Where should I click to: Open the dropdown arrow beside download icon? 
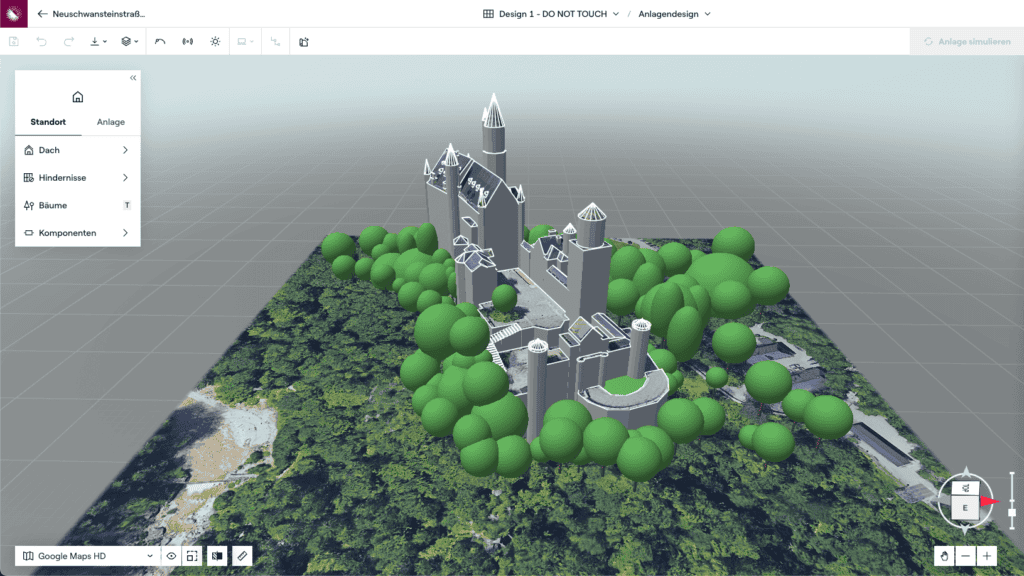click(x=104, y=42)
